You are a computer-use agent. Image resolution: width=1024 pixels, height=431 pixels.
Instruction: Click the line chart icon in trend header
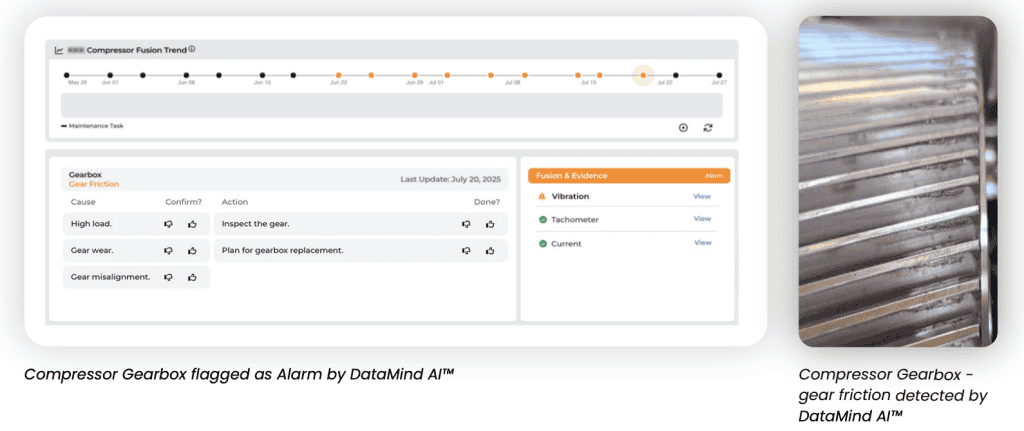click(59, 49)
